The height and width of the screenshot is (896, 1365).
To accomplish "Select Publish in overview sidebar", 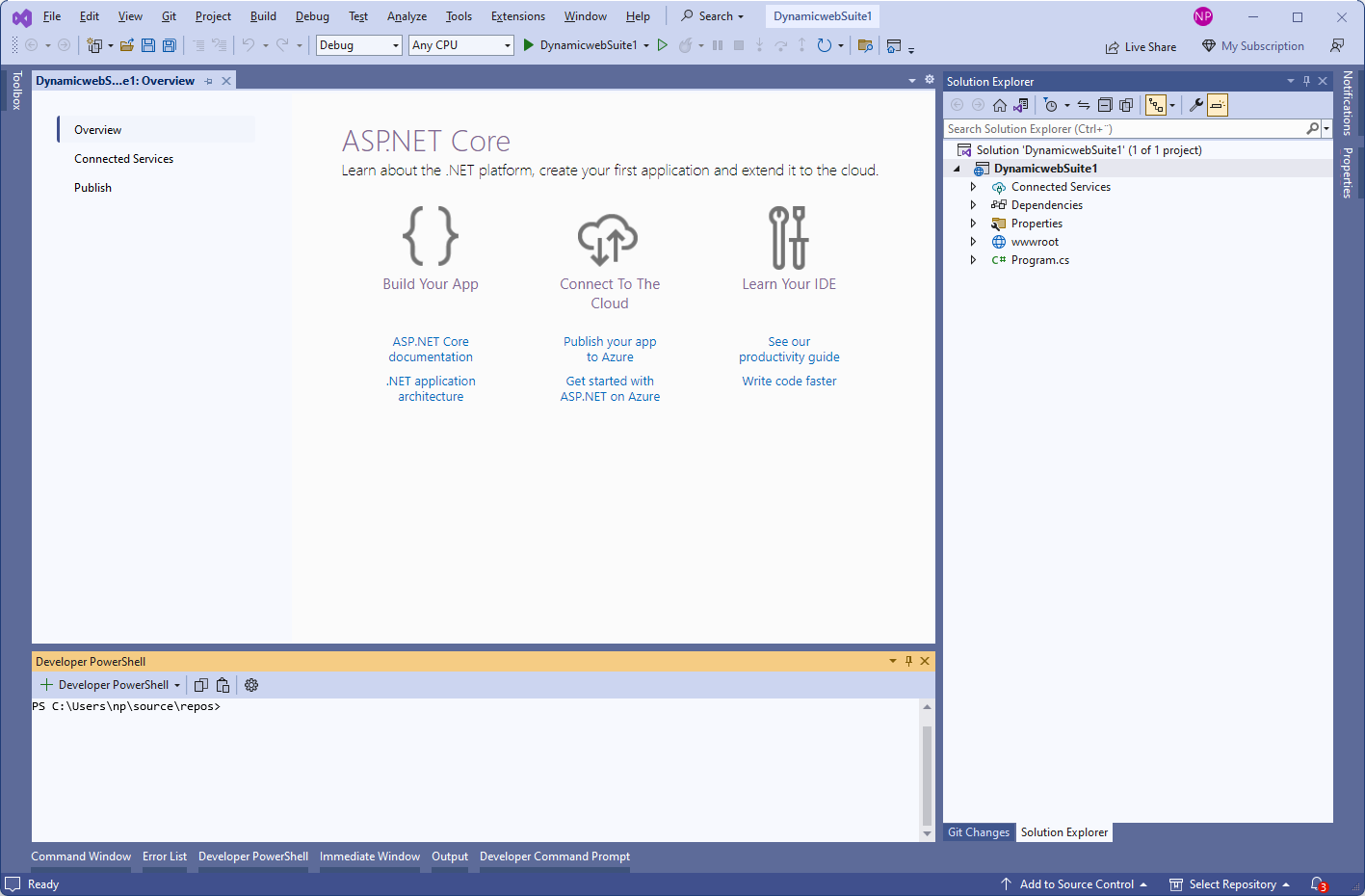I will tap(93, 188).
